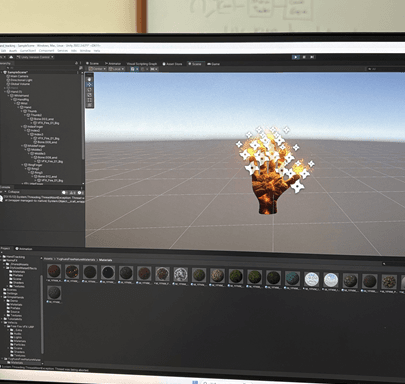Collapse the MiddleFinger node in Hierarchy

[22, 146]
